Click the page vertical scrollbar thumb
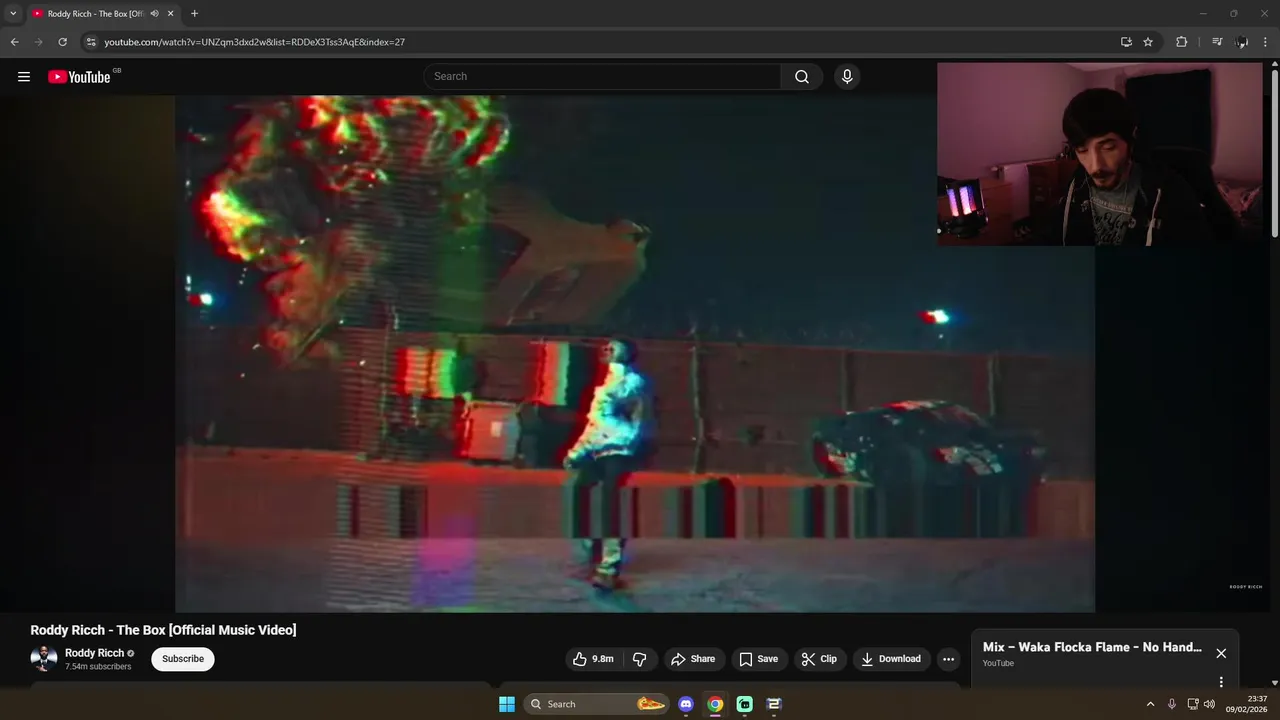 tap(1274, 153)
